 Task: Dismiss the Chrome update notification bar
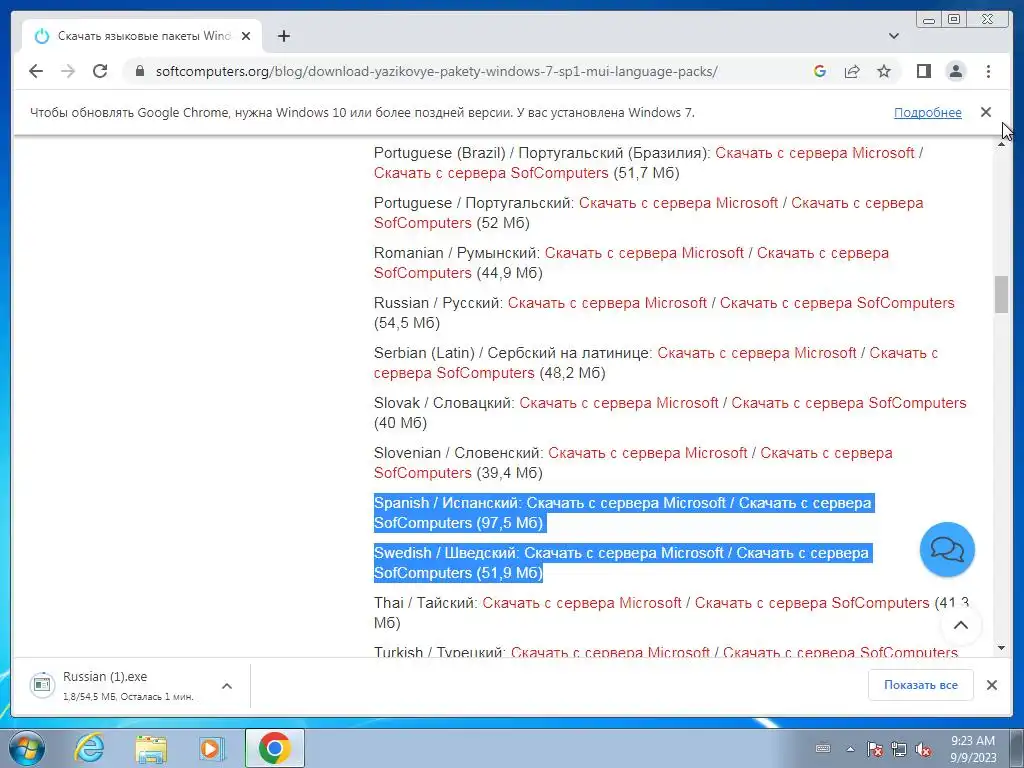[x=985, y=112]
